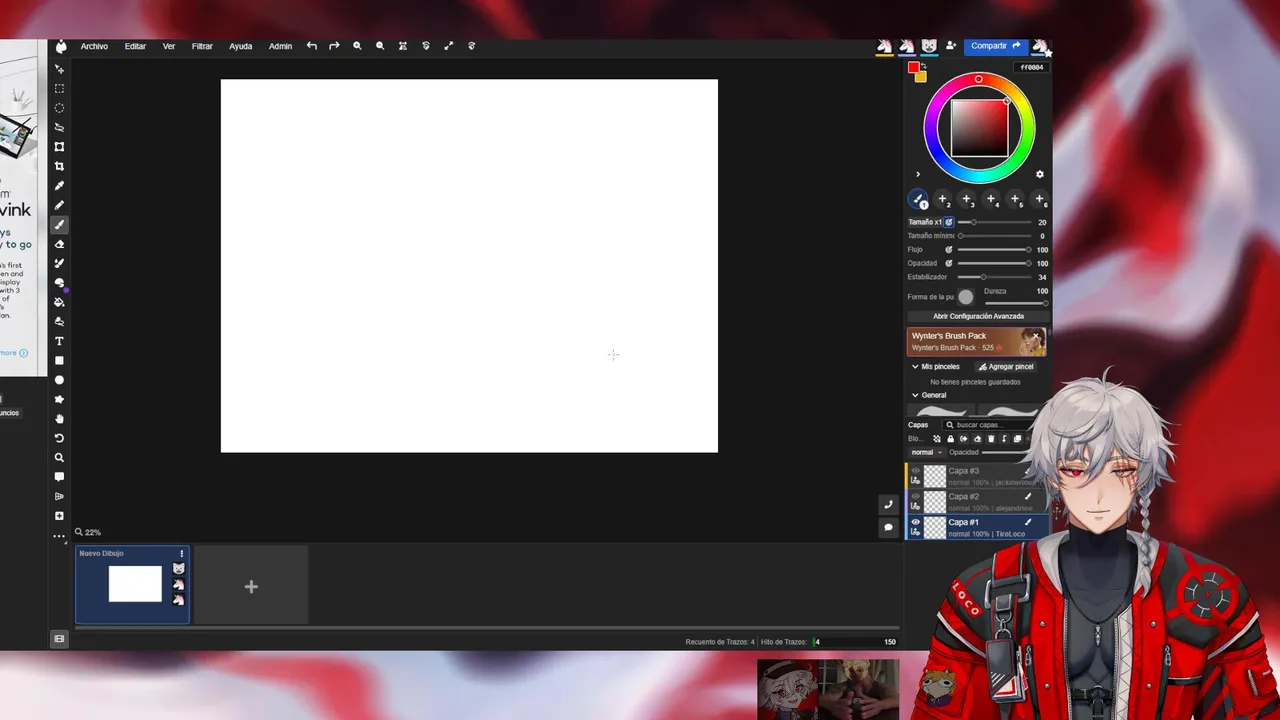Select the rotate view tool
The image size is (1280, 720).
[59, 438]
